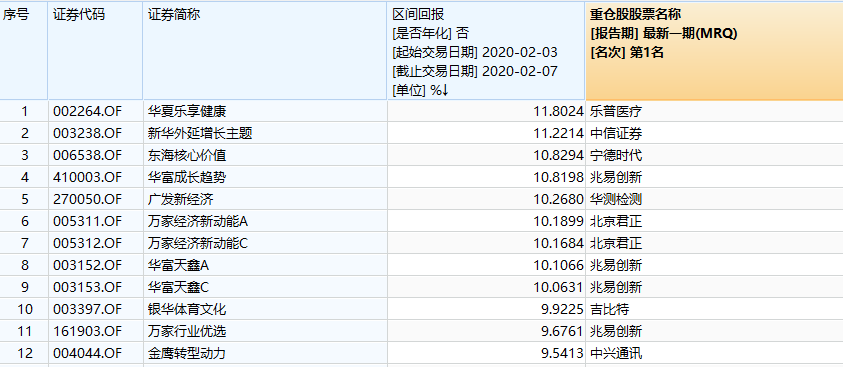843x367 pixels.
Task: Click fund name 华富成长趋势
Action: 187,177
